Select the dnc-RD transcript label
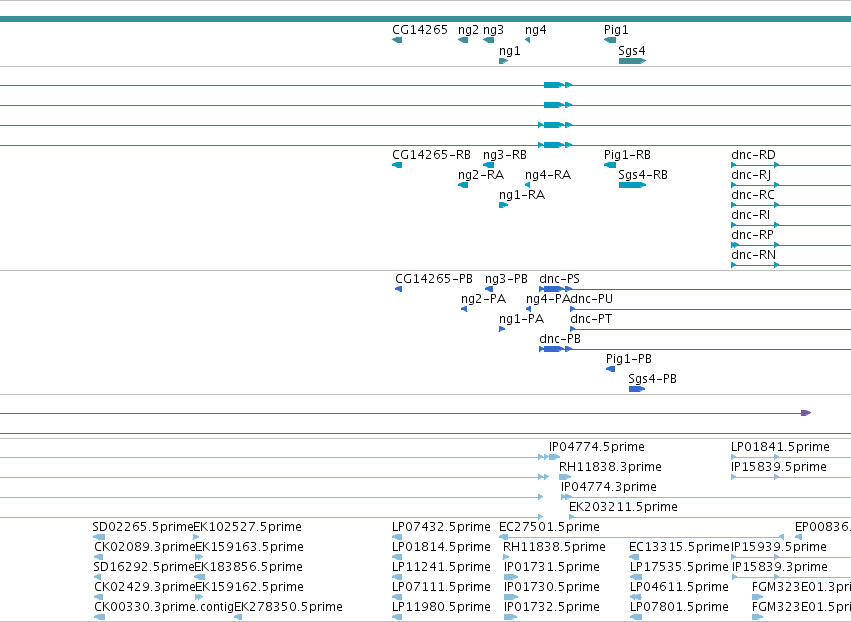 753,155
